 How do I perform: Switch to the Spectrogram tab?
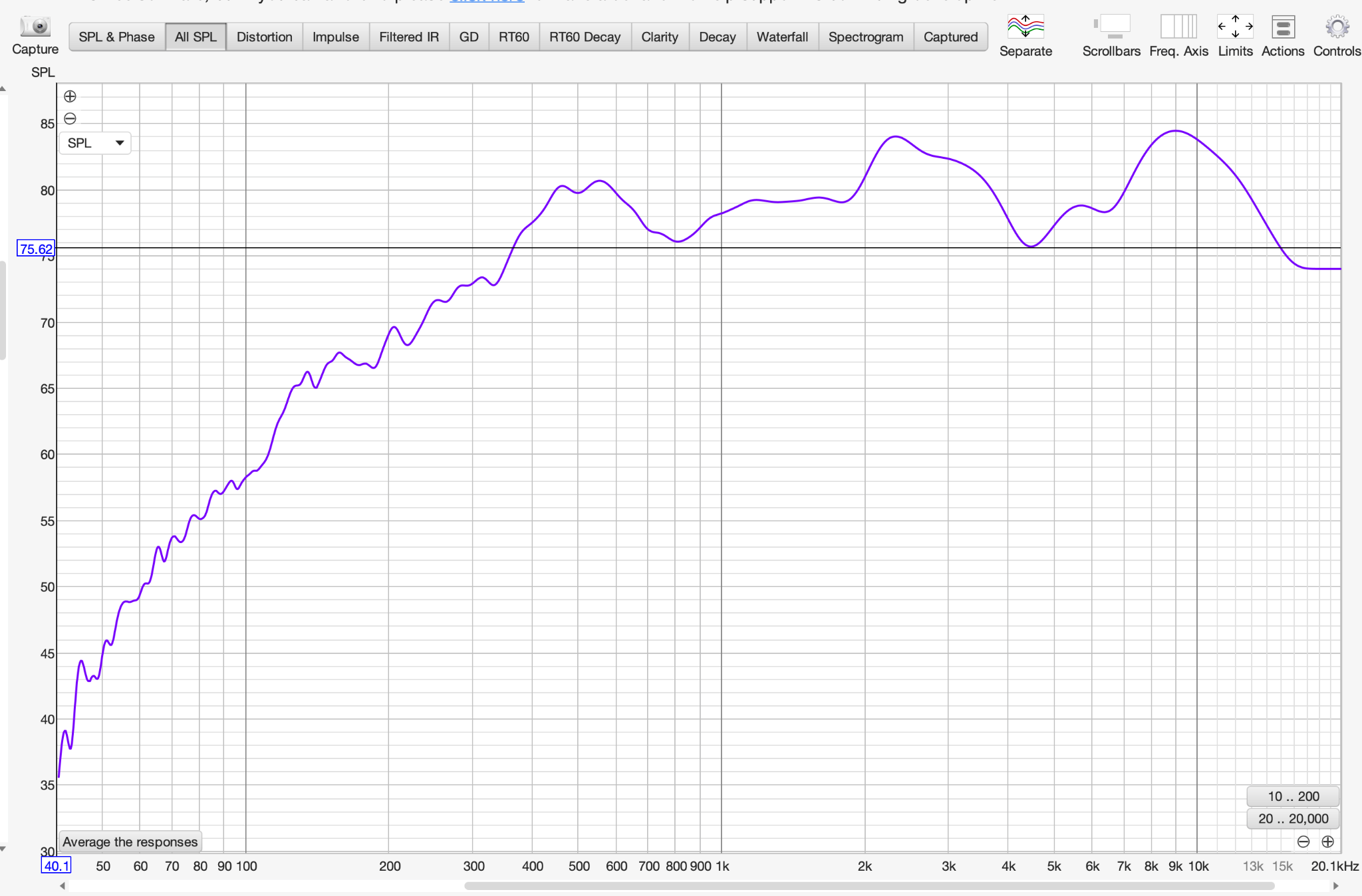[866, 37]
